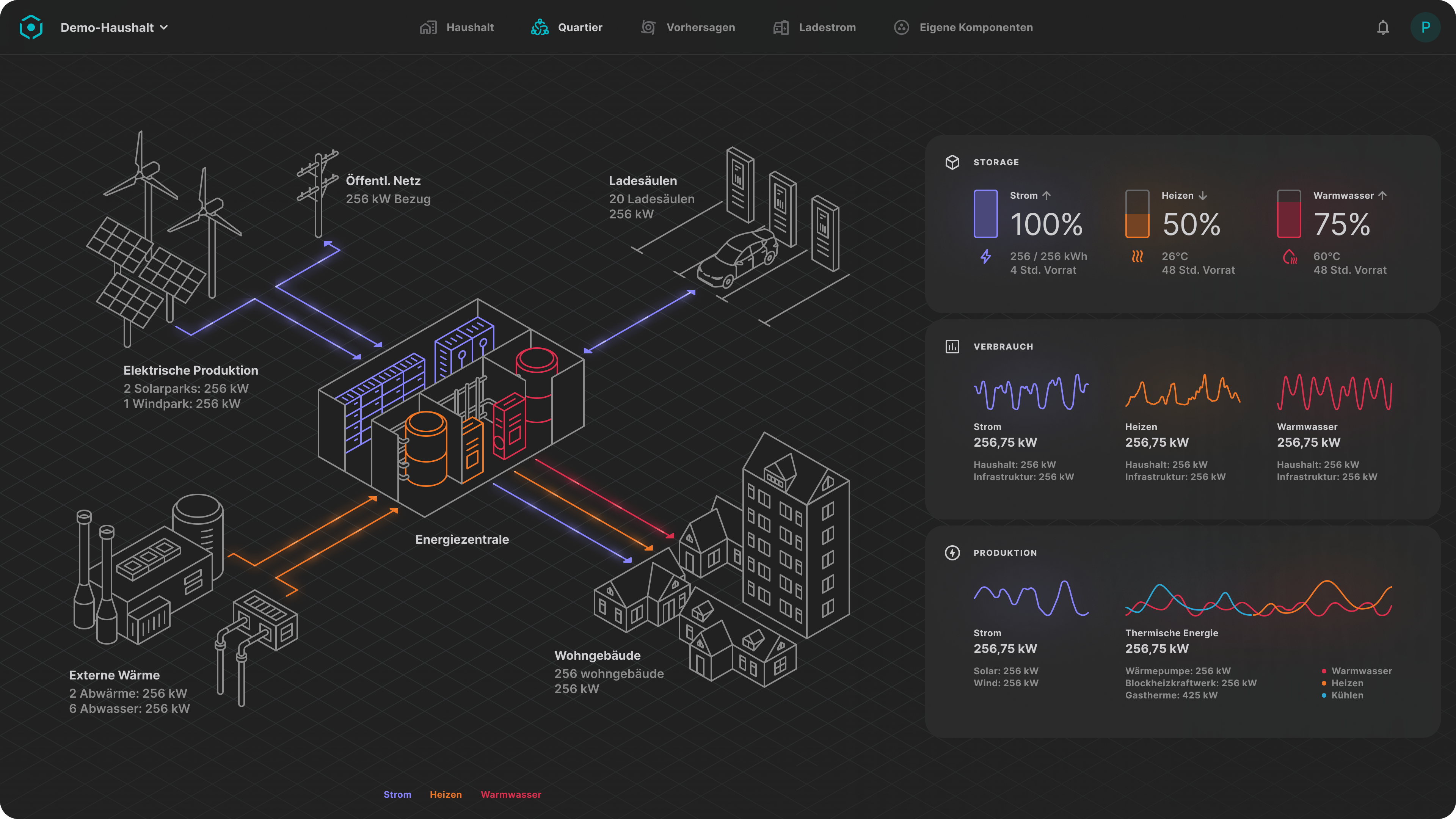The width and height of the screenshot is (1456, 819).
Task: Click the '6 Abwasser: 256 kW' text
Action: pos(129,709)
